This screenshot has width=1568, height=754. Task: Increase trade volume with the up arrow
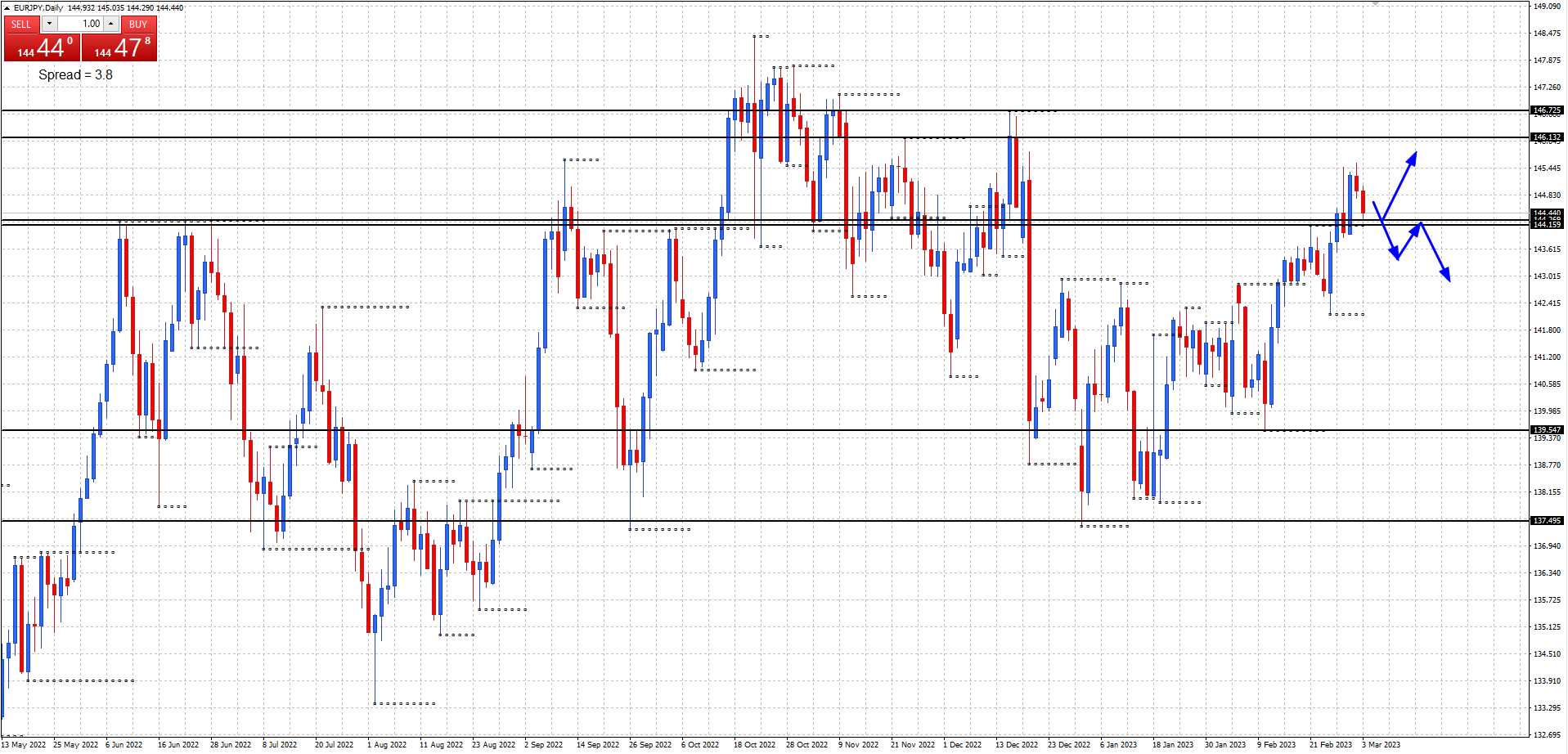[110, 24]
